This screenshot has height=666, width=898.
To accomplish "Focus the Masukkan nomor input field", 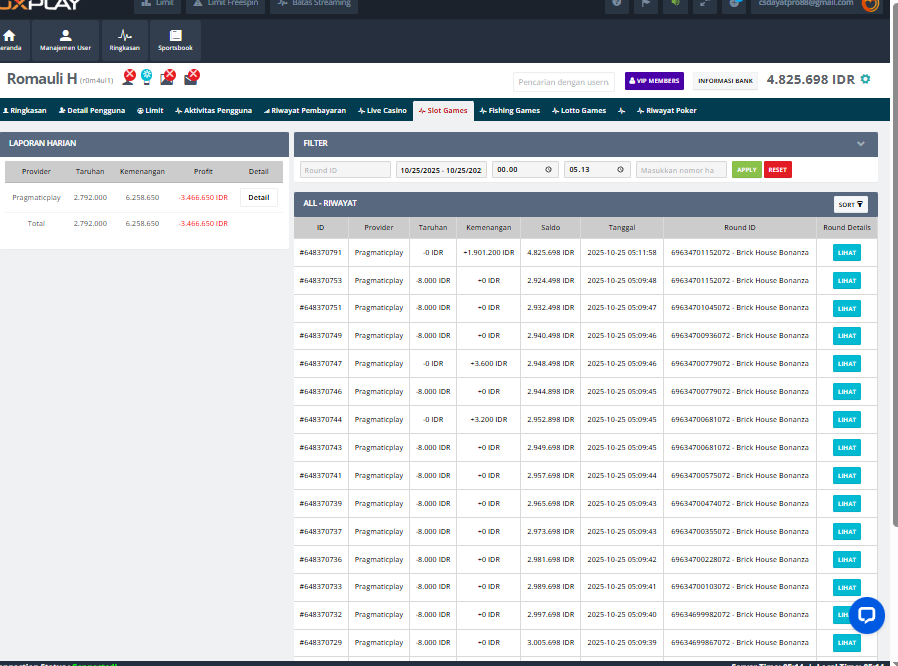I will (x=681, y=170).
